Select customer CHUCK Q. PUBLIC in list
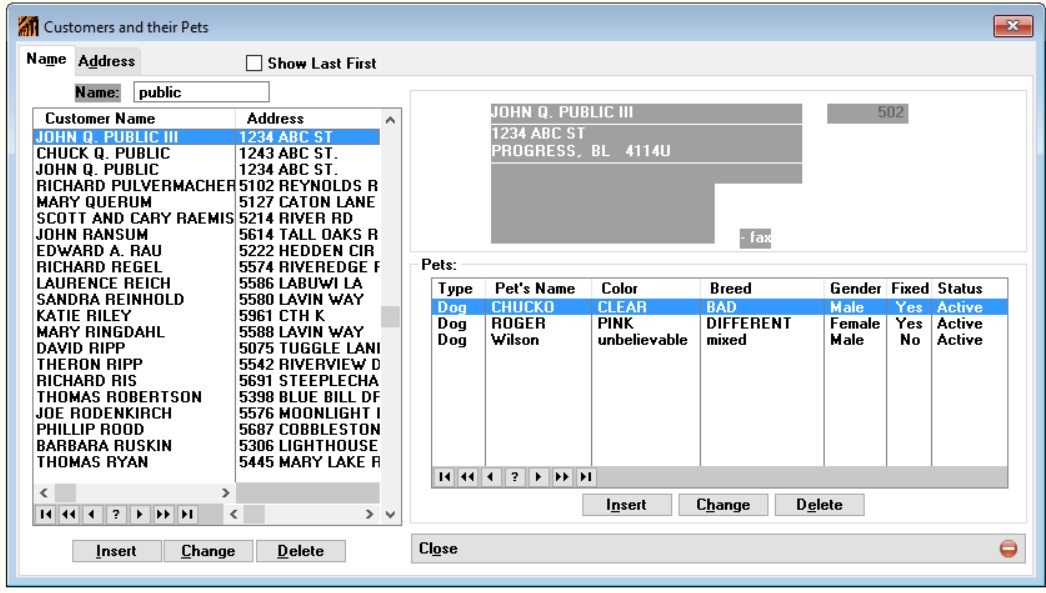This screenshot has width=1046, height=593. (103, 154)
